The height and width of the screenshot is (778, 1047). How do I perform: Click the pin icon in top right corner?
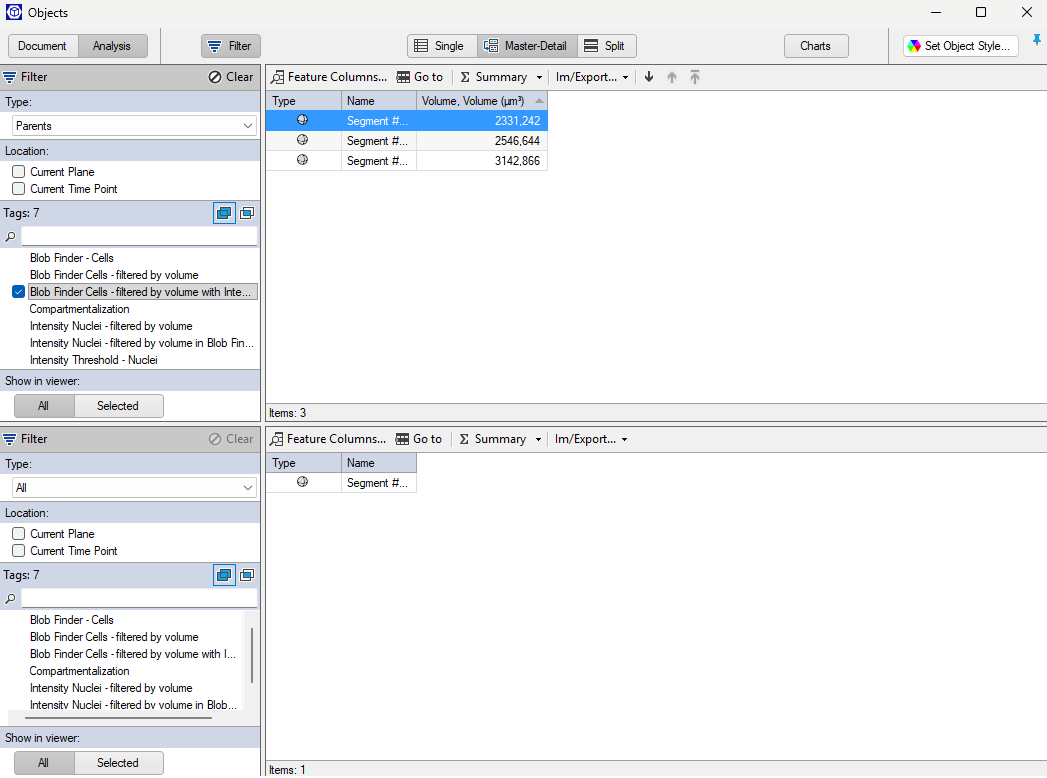[x=1036, y=40]
